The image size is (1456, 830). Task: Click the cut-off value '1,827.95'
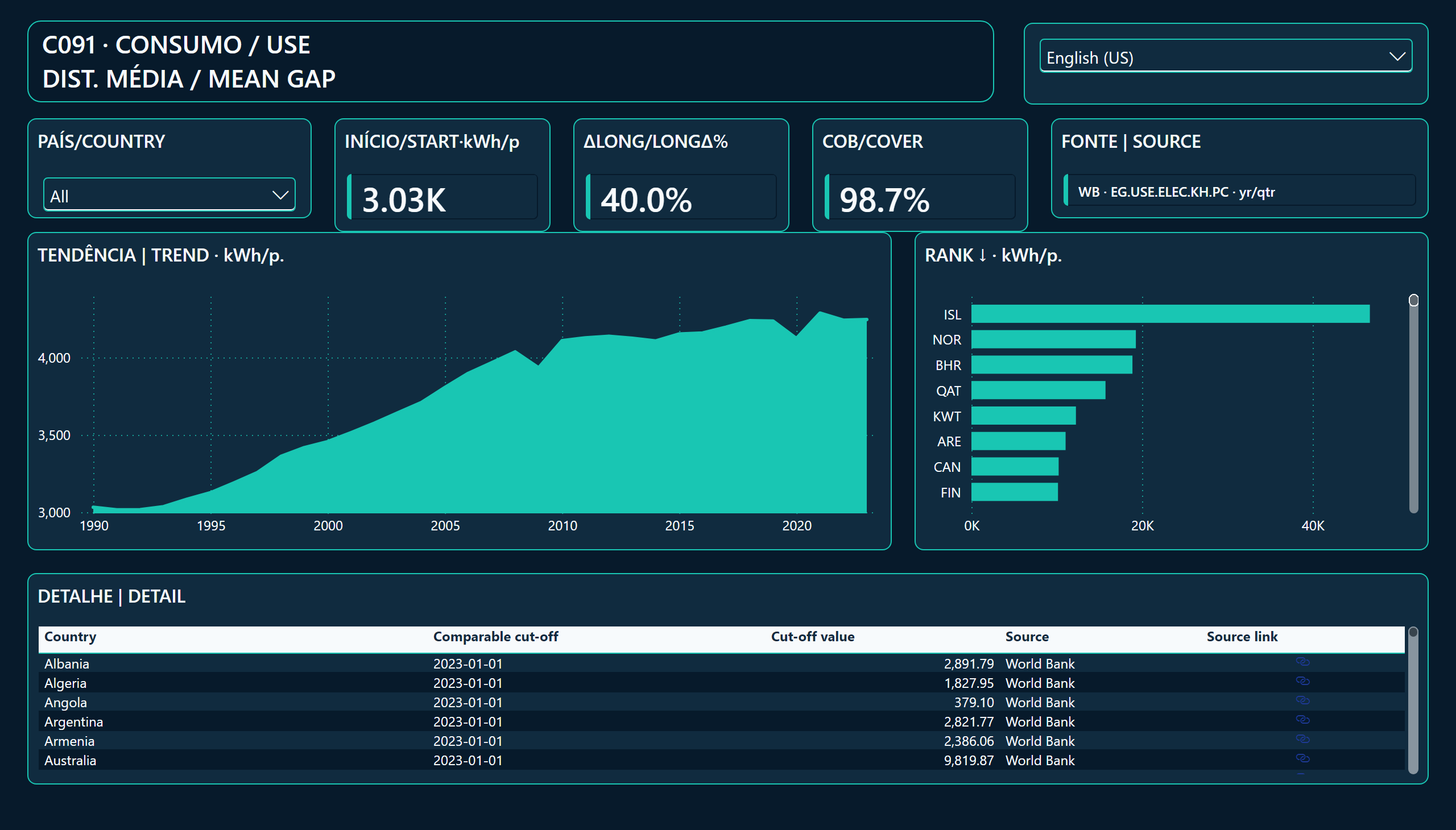coord(969,683)
